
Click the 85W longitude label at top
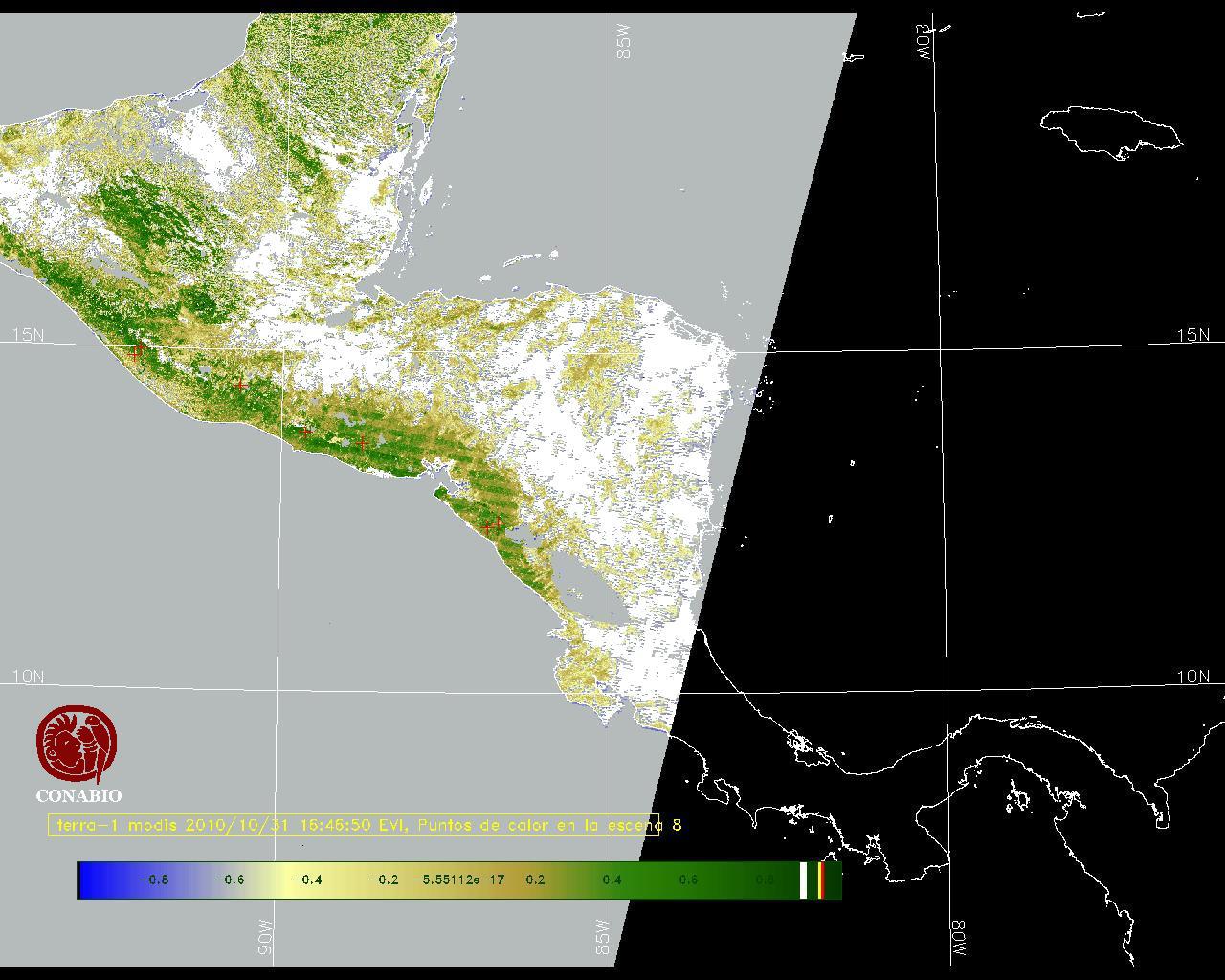pyautogui.click(x=625, y=42)
